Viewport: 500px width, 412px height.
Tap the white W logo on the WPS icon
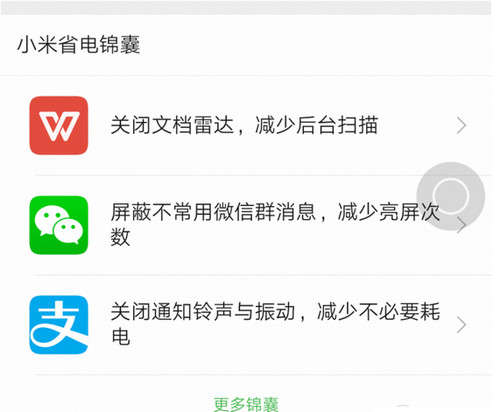59,126
